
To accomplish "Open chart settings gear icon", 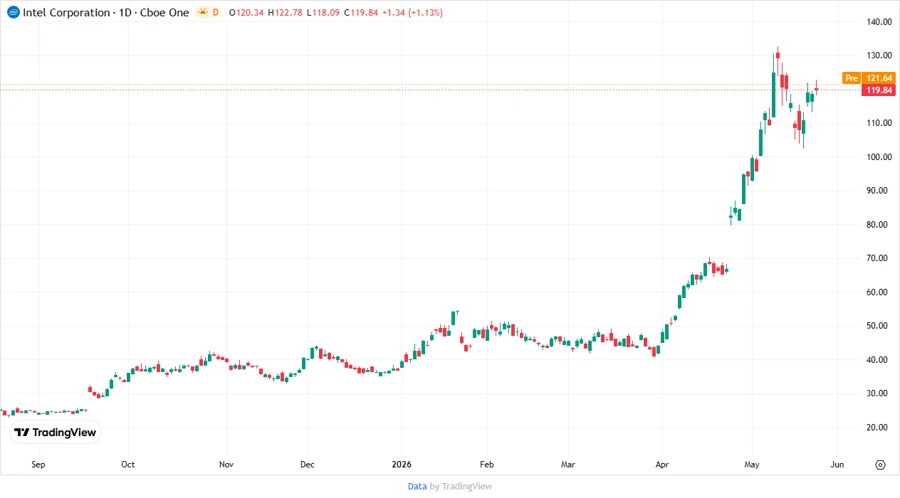I will (880, 465).
